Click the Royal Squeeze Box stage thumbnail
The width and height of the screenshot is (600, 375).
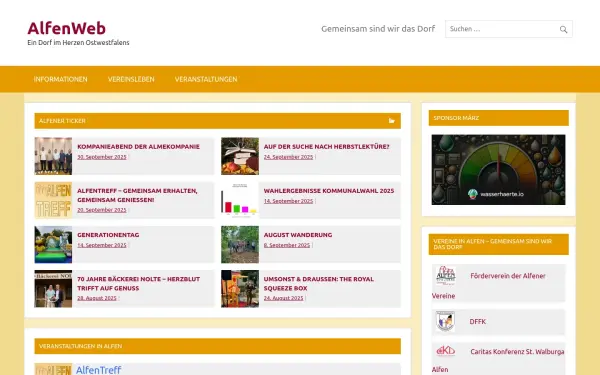[x=240, y=289]
